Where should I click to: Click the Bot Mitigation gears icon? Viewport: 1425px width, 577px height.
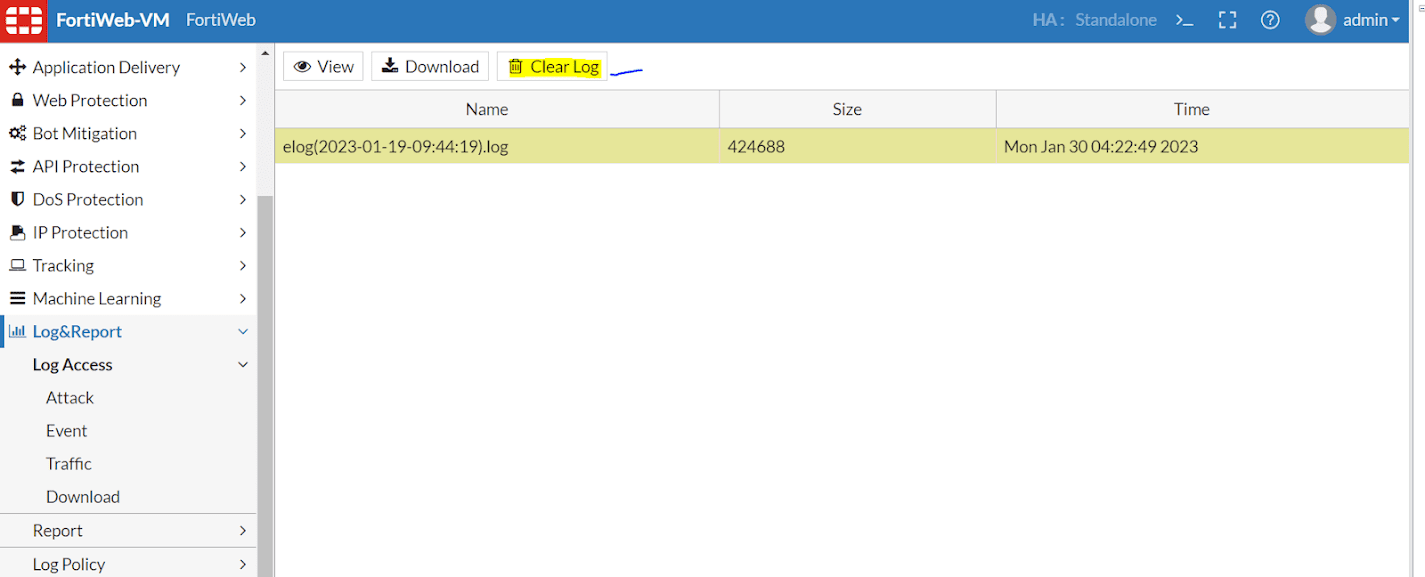coord(16,133)
